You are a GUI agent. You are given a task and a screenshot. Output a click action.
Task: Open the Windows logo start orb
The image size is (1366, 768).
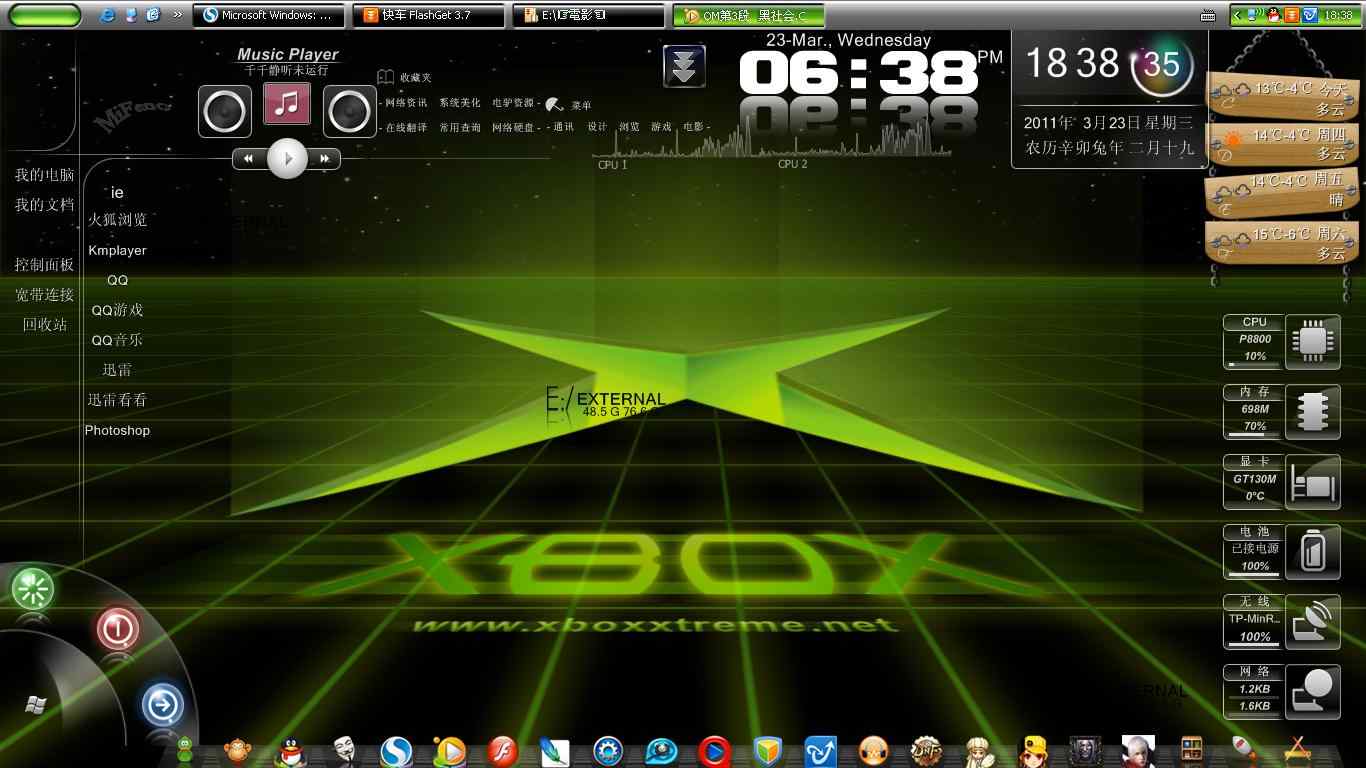[35, 705]
